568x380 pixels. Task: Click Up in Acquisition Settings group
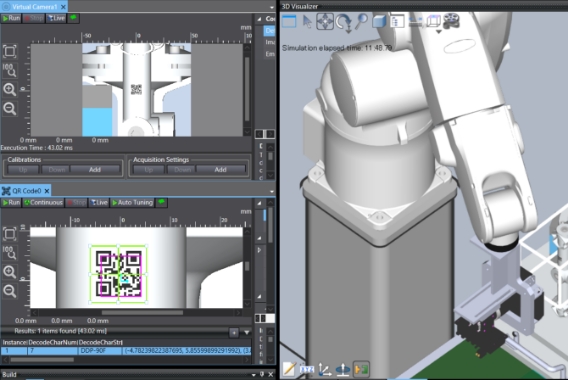point(149,169)
